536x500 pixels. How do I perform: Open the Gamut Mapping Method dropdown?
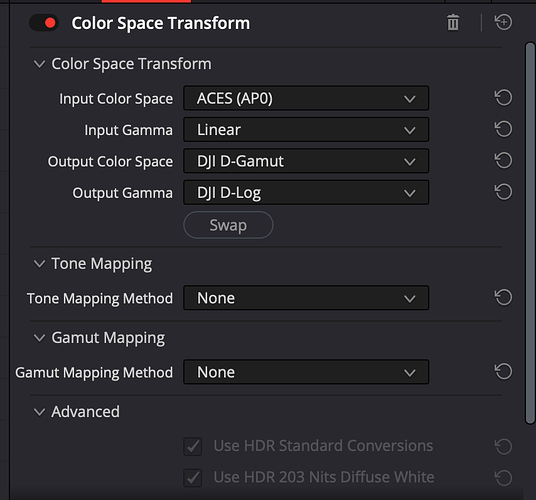click(306, 371)
